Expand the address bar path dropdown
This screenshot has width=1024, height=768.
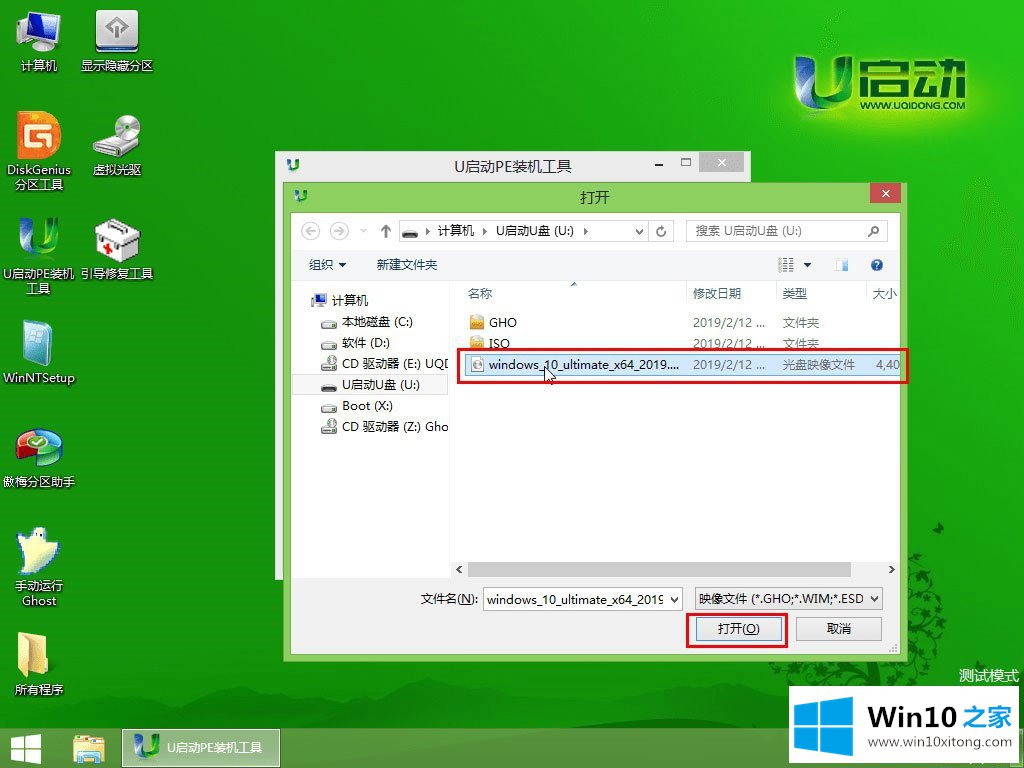[x=639, y=231]
